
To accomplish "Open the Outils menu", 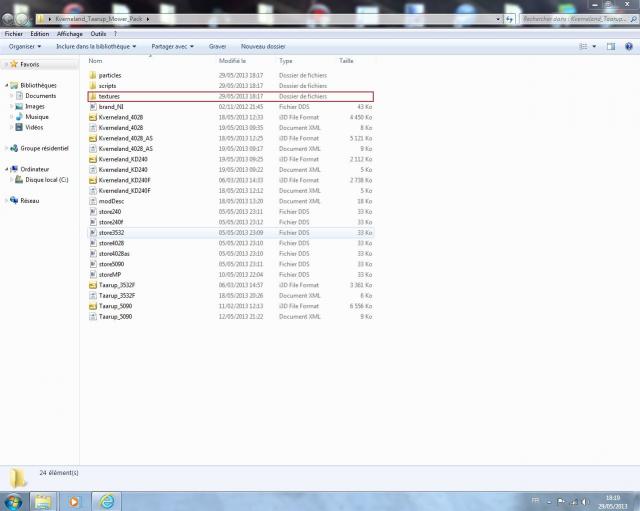I will (98, 34).
